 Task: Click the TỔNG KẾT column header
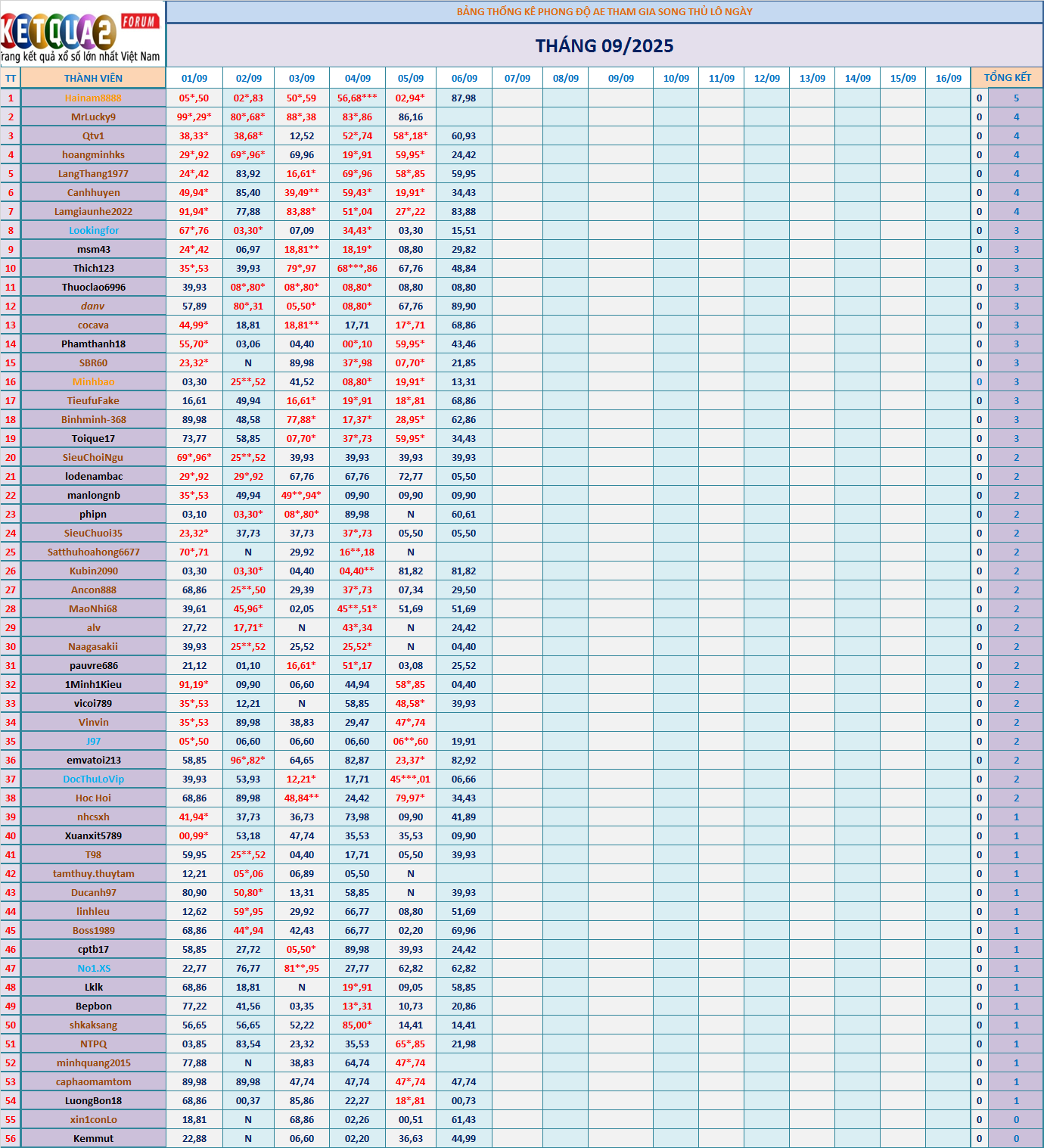point(1007,77)
